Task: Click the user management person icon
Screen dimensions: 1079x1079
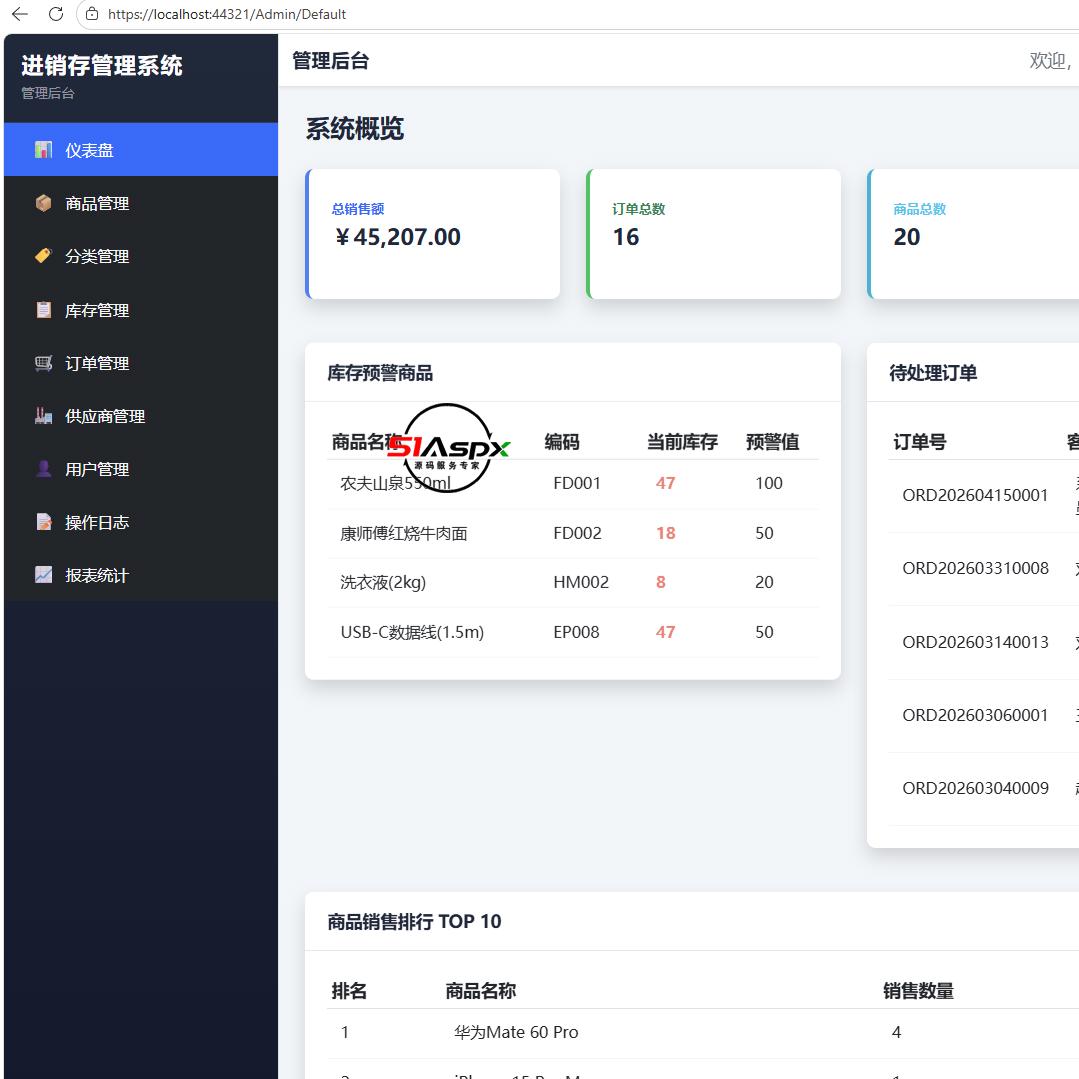Action: (x=43, y=469)
